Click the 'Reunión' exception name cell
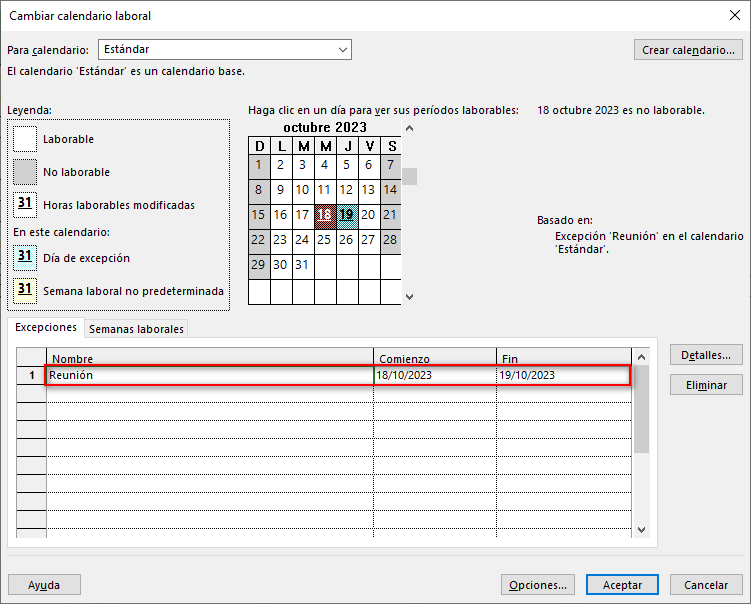Screen dimensions: 751x604 [x=210, y=375]
